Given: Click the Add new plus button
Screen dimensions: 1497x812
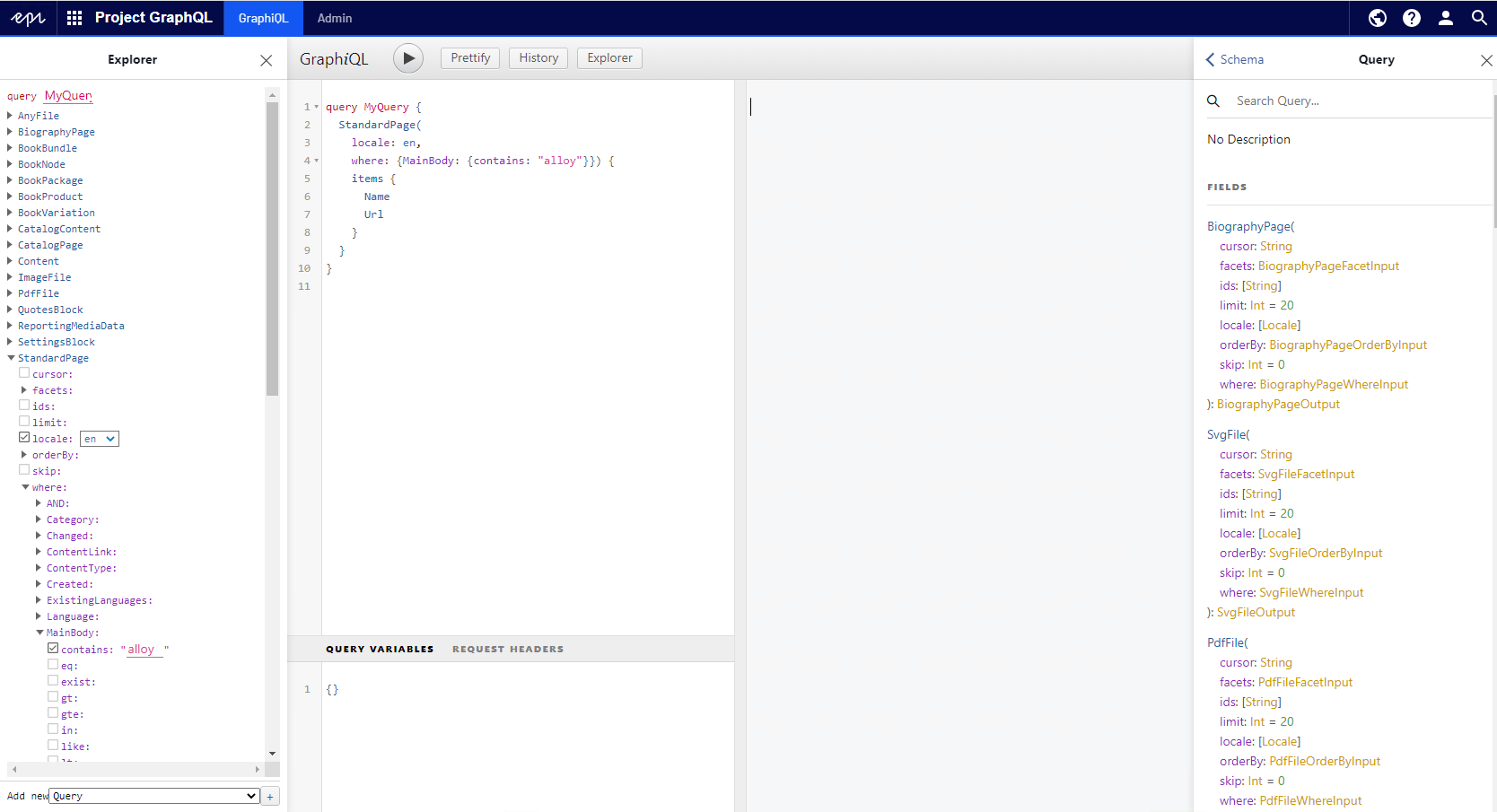Looking at the screenshot, I should pos(270,796).
